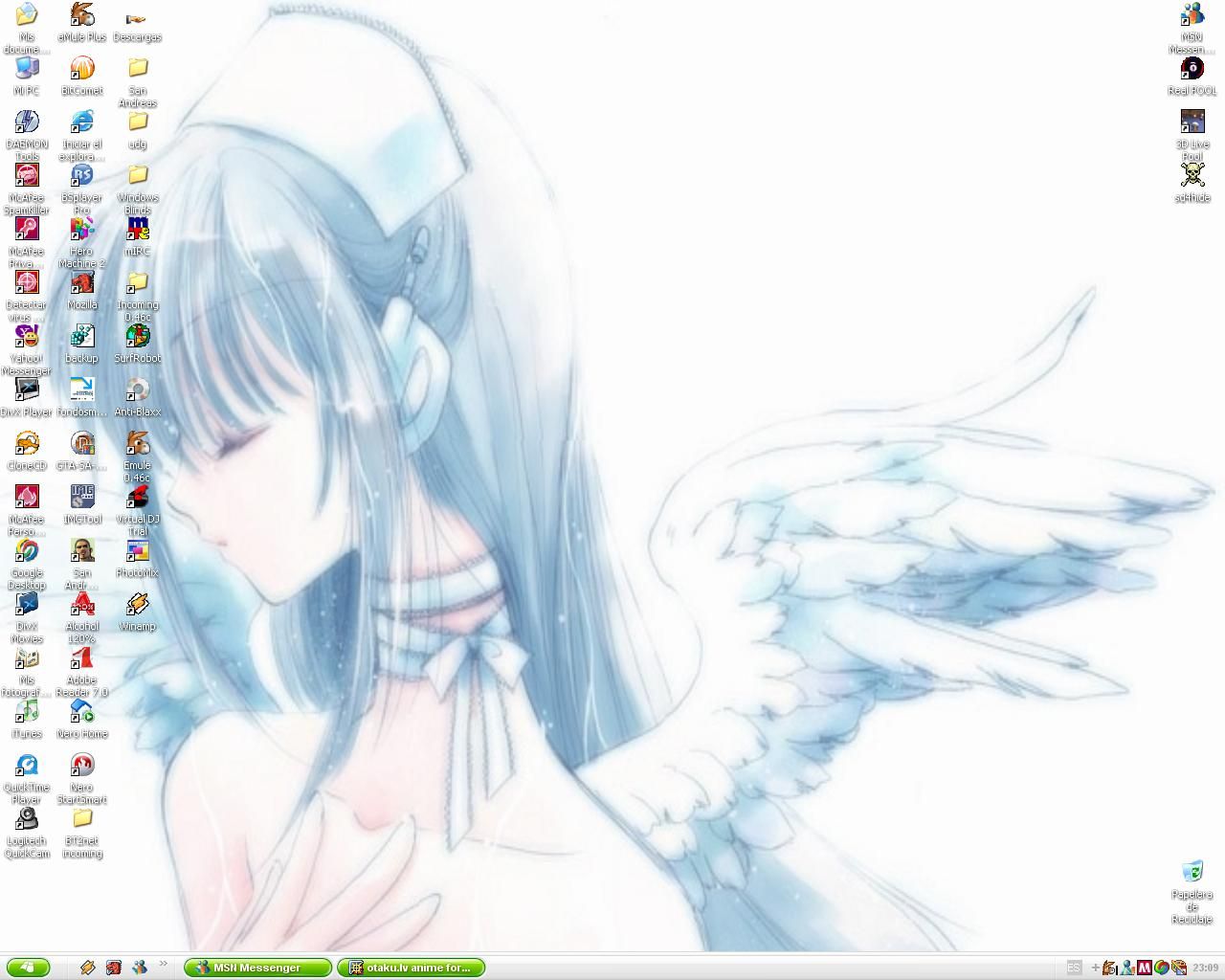Launch MSN Messenger from Quick Launch bar

[x=139, y=968]
